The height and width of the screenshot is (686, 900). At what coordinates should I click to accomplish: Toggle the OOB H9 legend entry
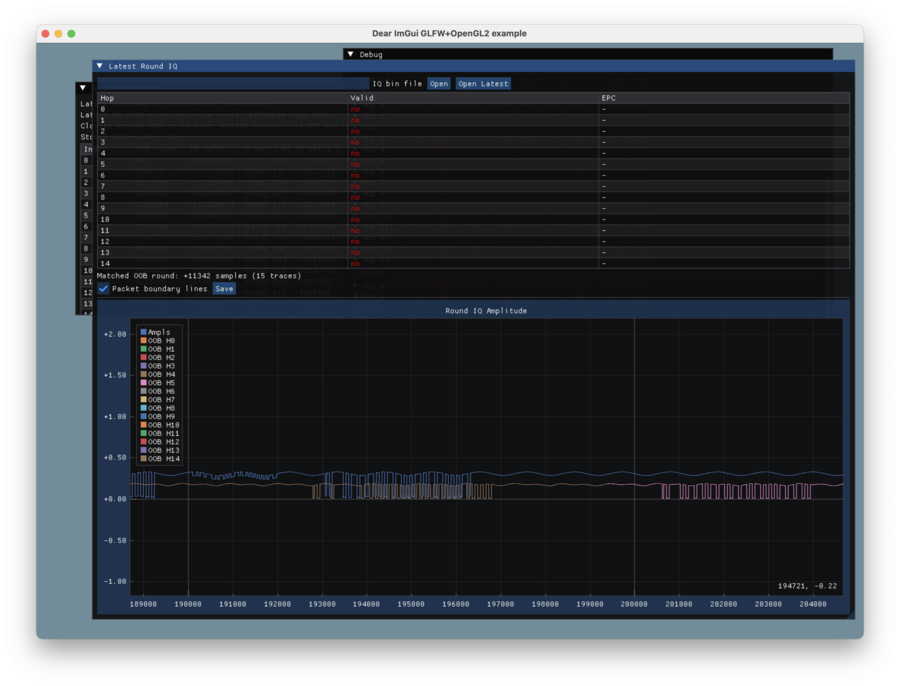pyautogui.click(x=158, y=417)
